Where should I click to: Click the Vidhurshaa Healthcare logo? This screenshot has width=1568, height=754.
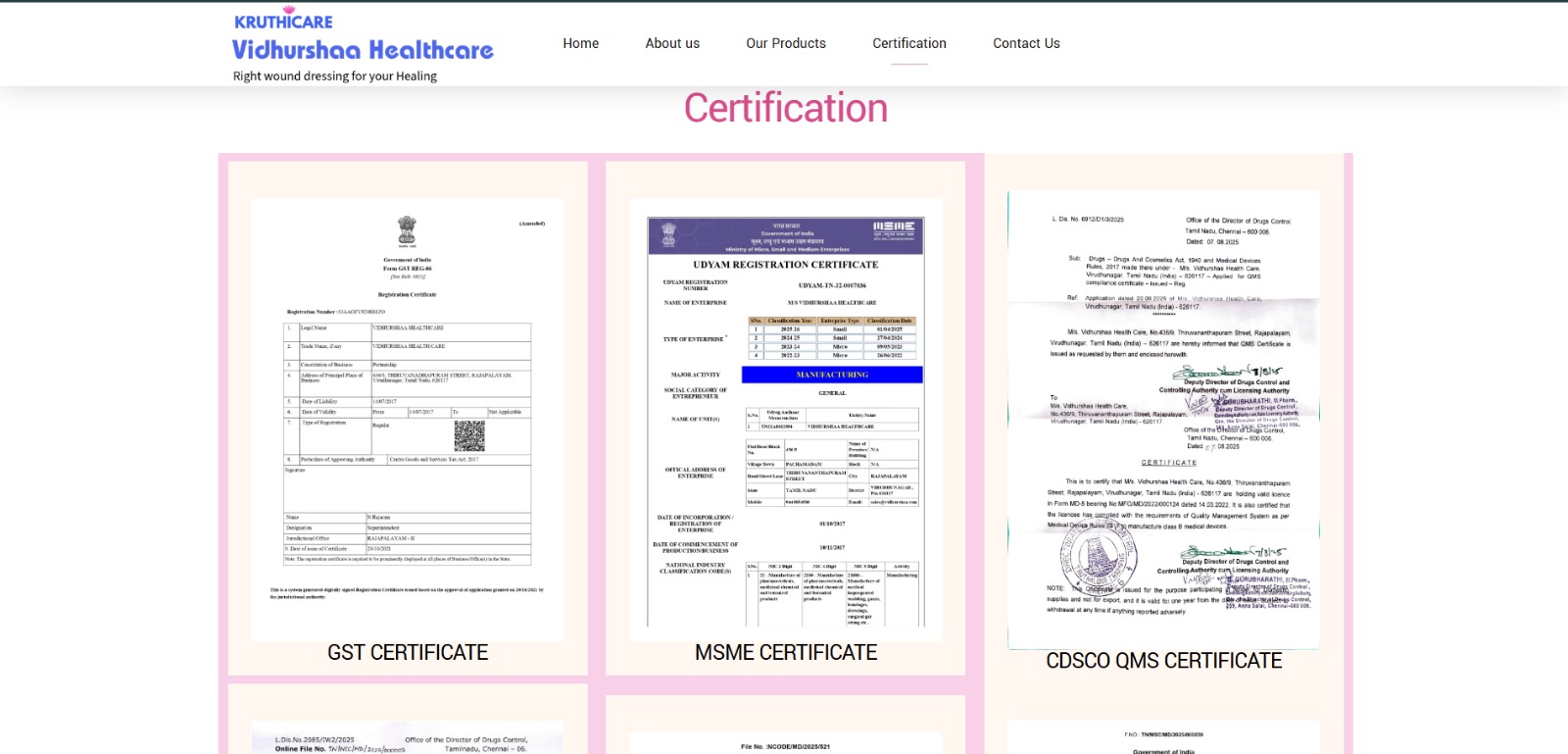(x=363, y=50)
